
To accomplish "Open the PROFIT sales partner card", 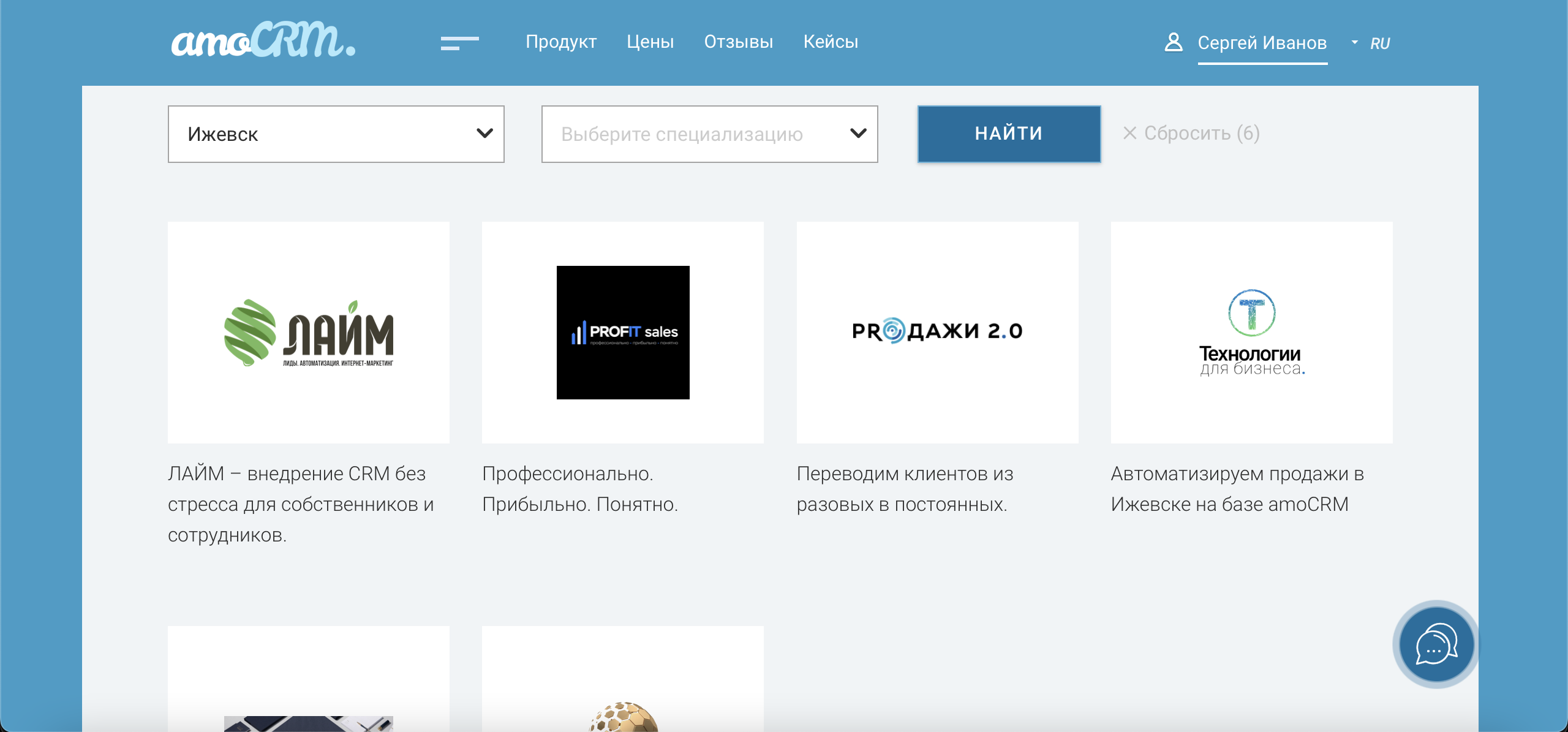I will [x=623, y=333].
